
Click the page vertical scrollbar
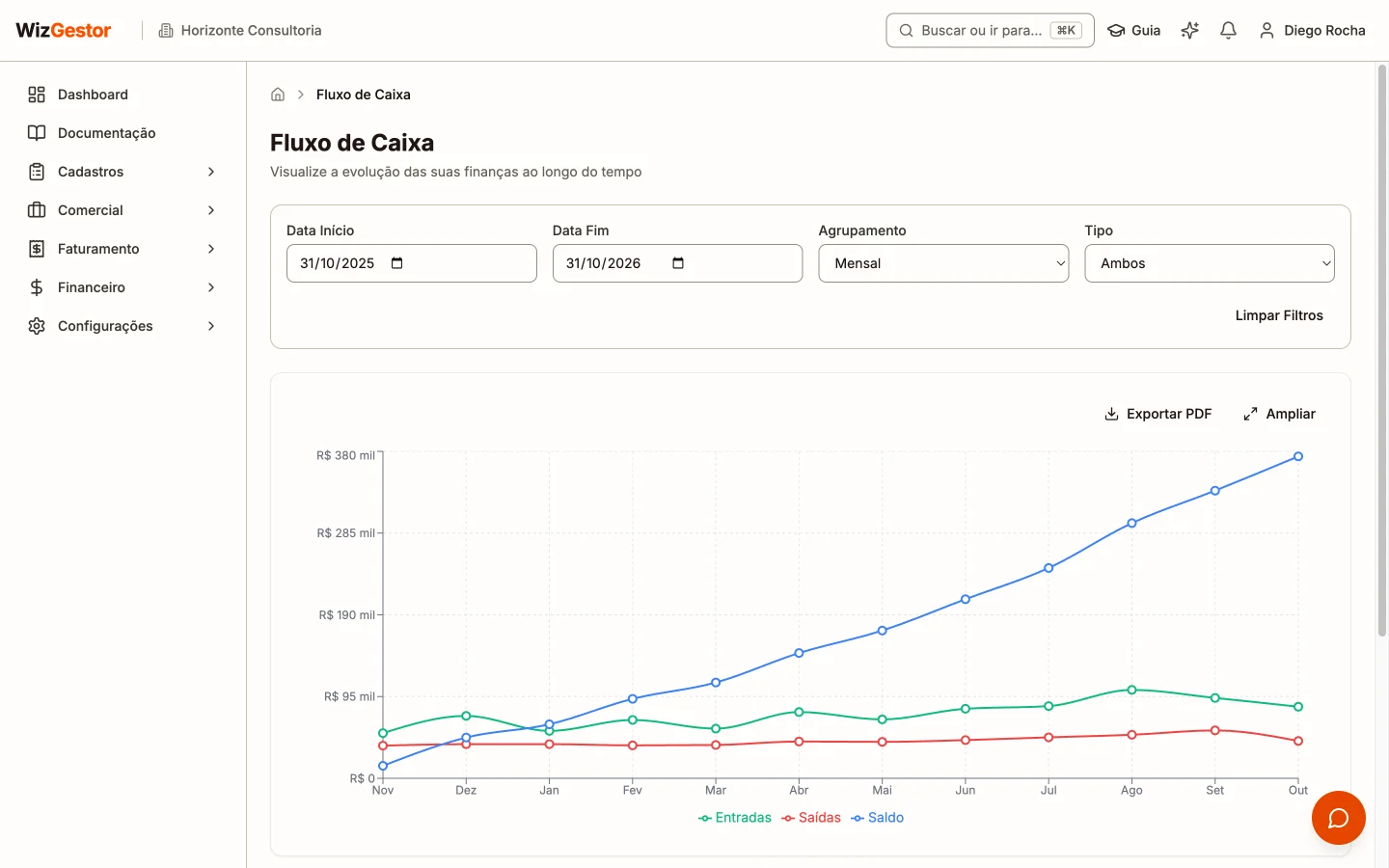coord(1381,352)
